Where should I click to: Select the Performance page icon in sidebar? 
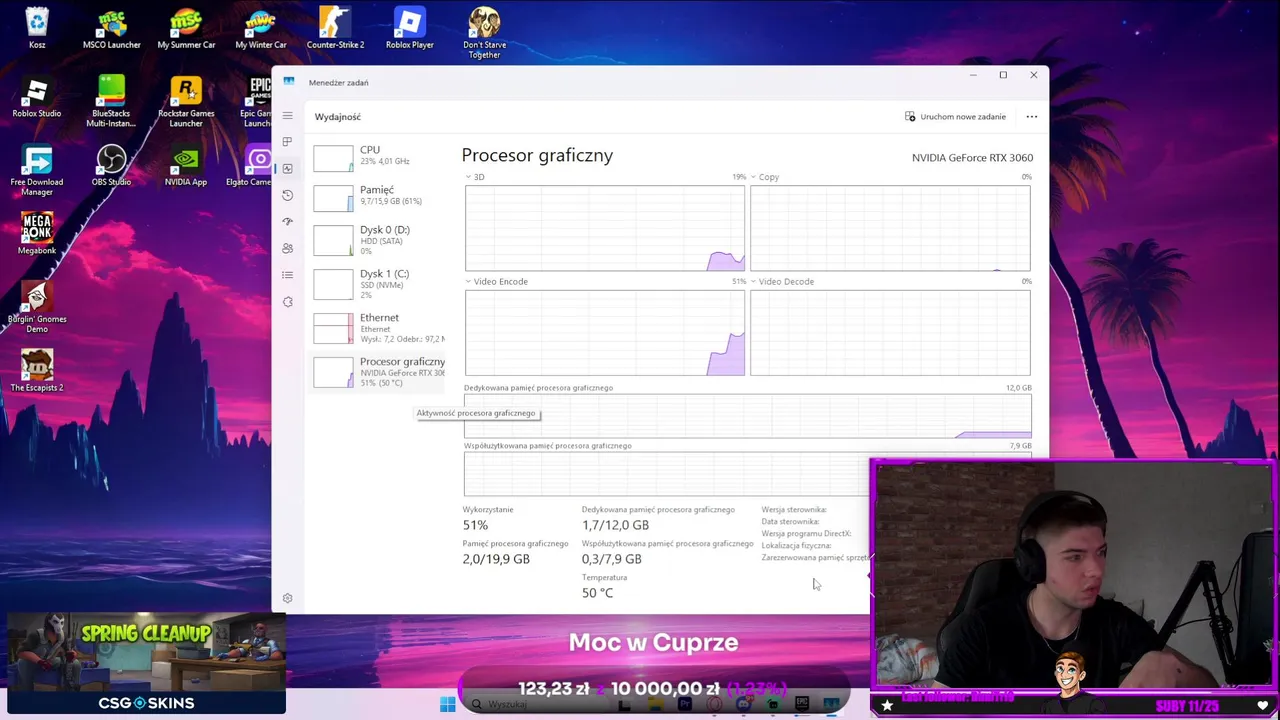click(287, 168)
